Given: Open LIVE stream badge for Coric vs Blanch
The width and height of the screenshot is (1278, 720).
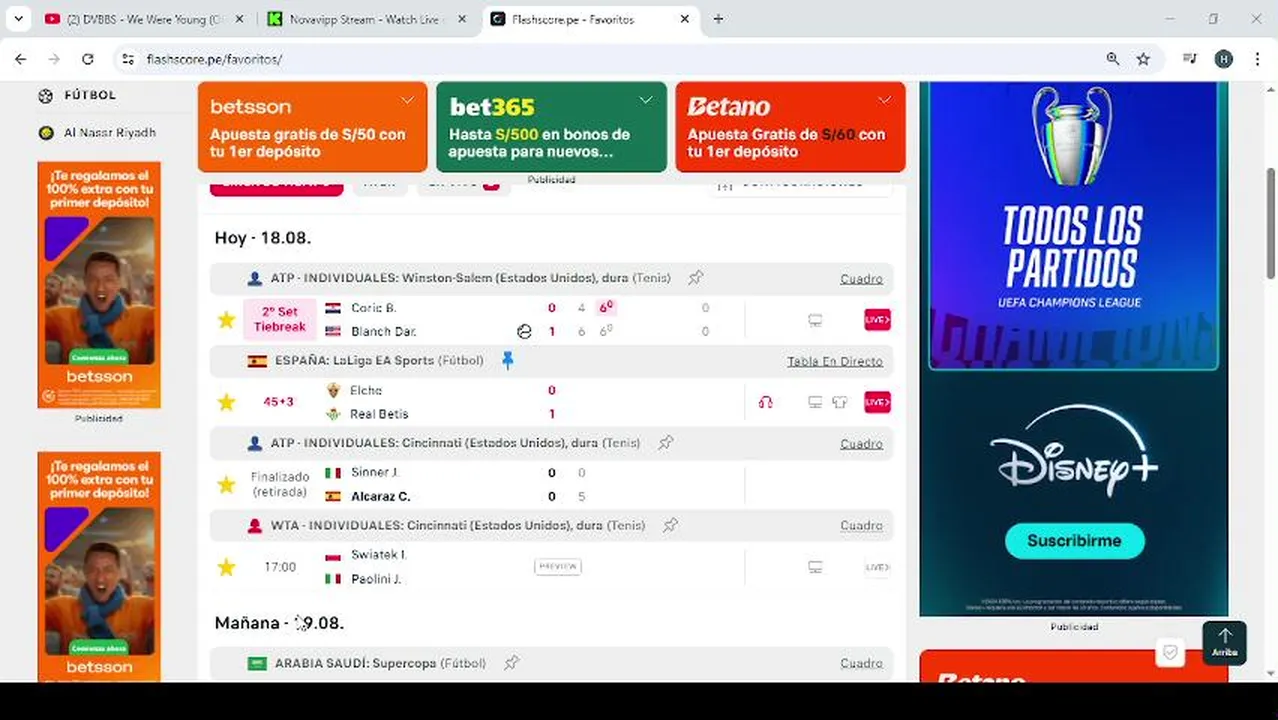Looking at the screenshot, I should tap(877, 320).
